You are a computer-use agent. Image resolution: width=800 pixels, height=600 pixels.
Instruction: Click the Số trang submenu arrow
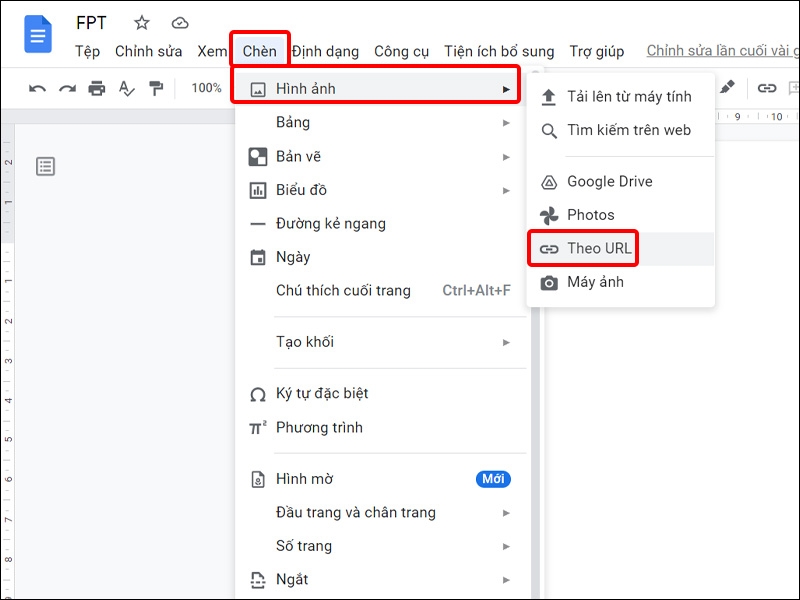[x=506, y=546]
